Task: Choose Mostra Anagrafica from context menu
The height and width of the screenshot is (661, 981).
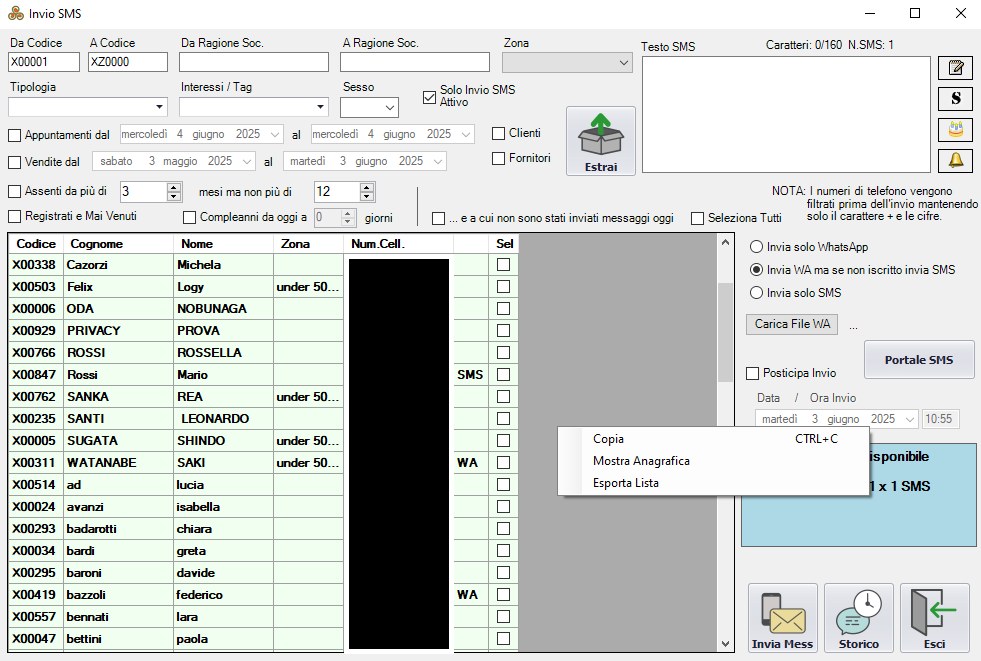Action: [x=641, y=461]
